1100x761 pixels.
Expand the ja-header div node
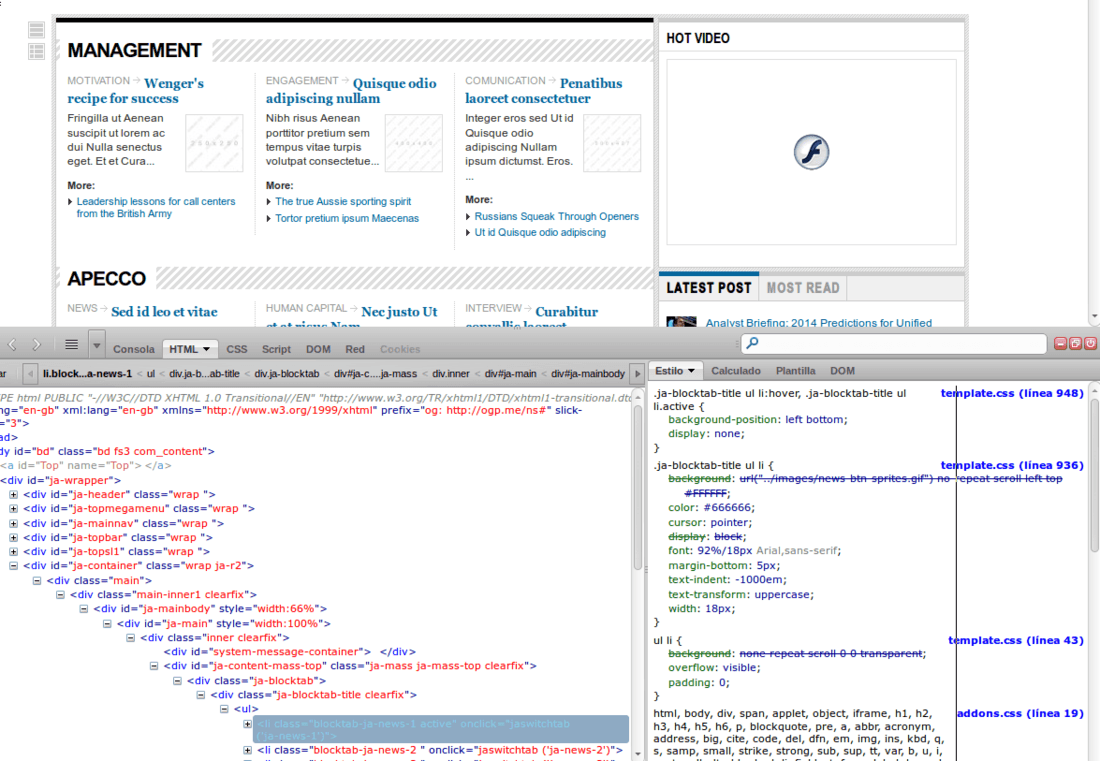(x=13, y=494)
